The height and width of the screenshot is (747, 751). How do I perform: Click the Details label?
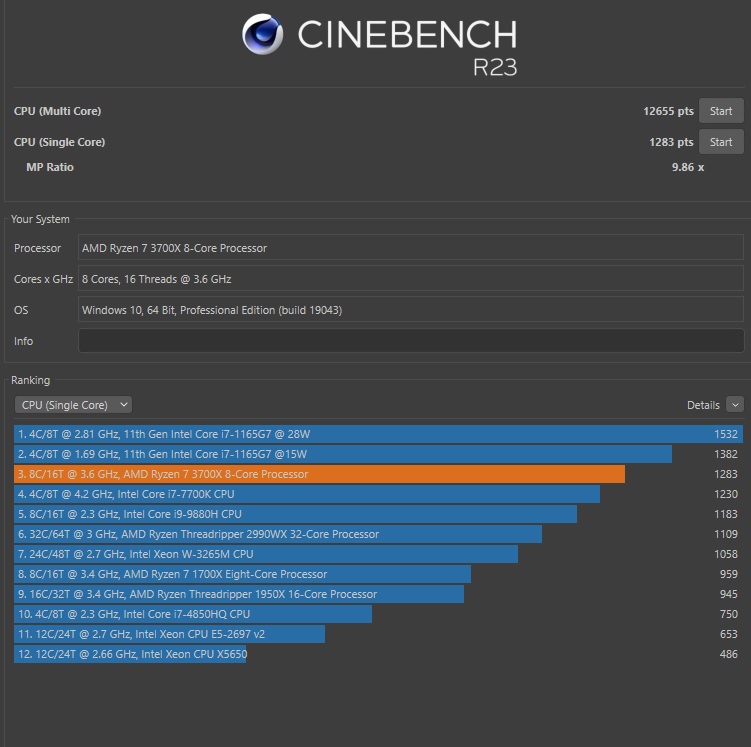click(x=703, y=405)
